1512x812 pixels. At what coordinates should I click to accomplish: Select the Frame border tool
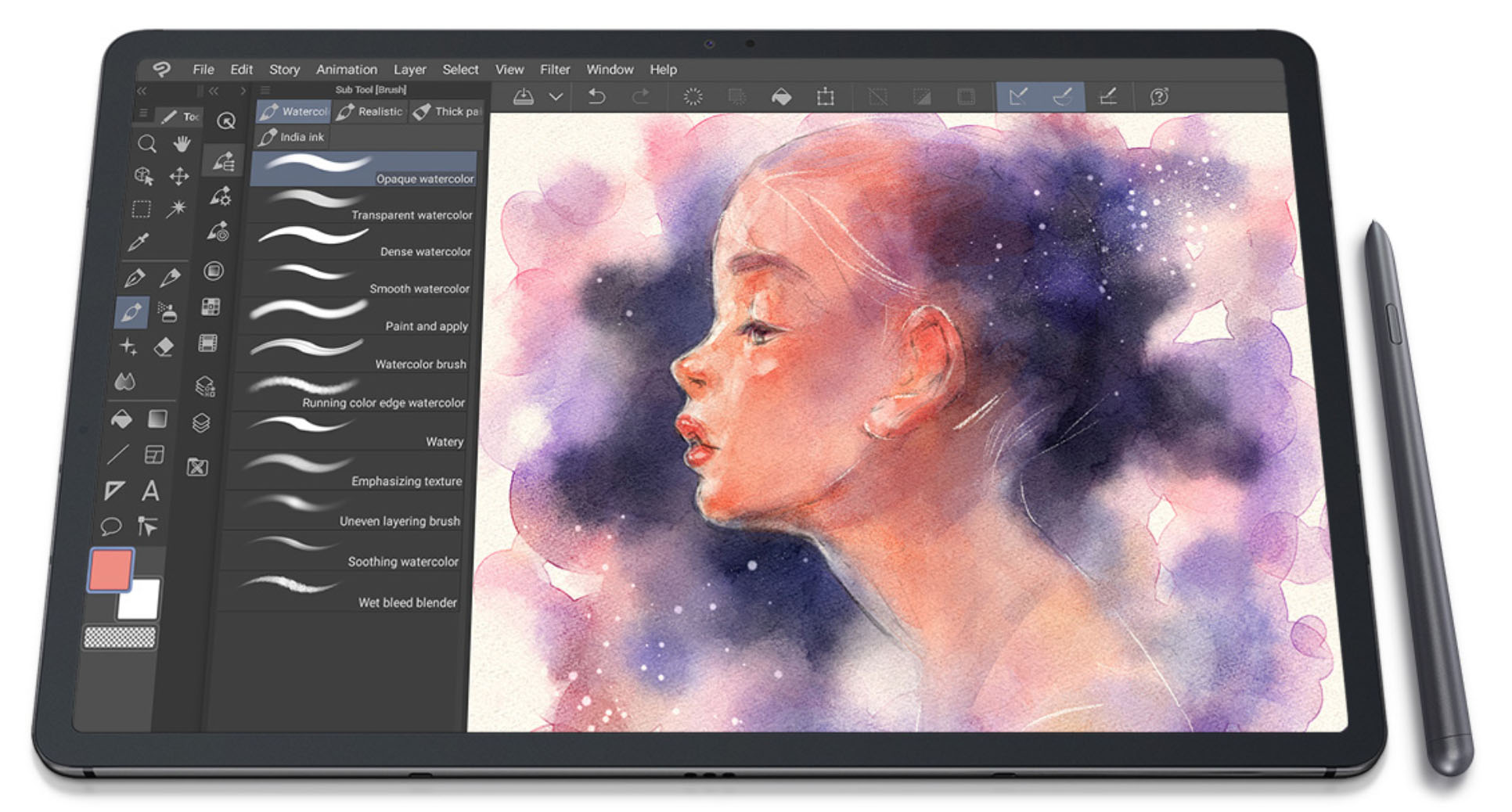pyautogui.click(x=154, y=455)
